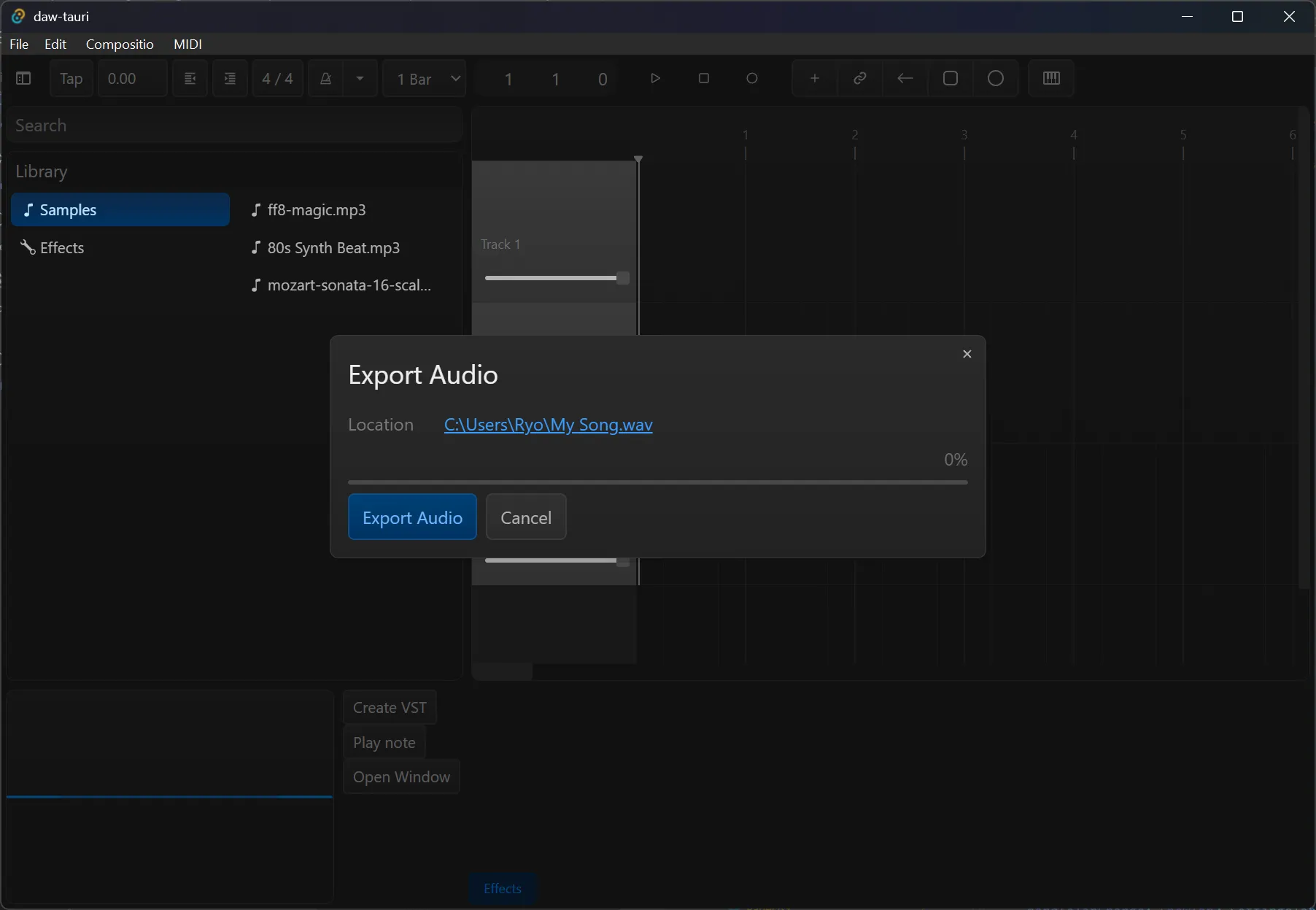Open the Compositio menu

click(x=120, y=44)
